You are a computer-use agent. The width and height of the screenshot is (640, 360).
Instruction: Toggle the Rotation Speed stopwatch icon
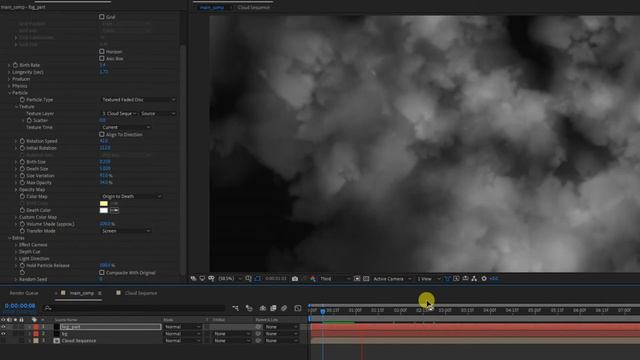(x=22, y=141)
